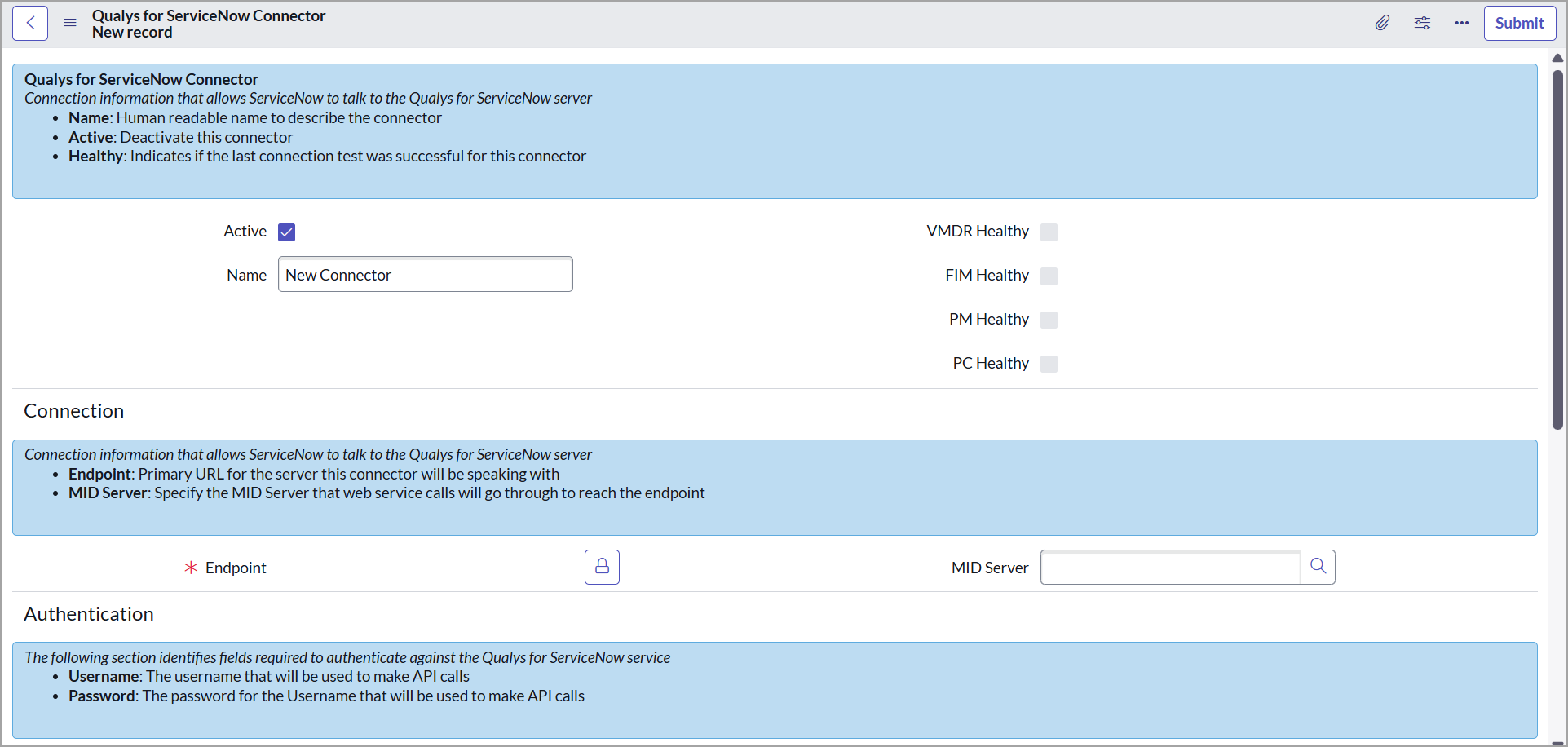This screenshot has height=747, width=1568.
Task: Toggle the FIM Healthy checkbox
Action: tap(1049, 276)
